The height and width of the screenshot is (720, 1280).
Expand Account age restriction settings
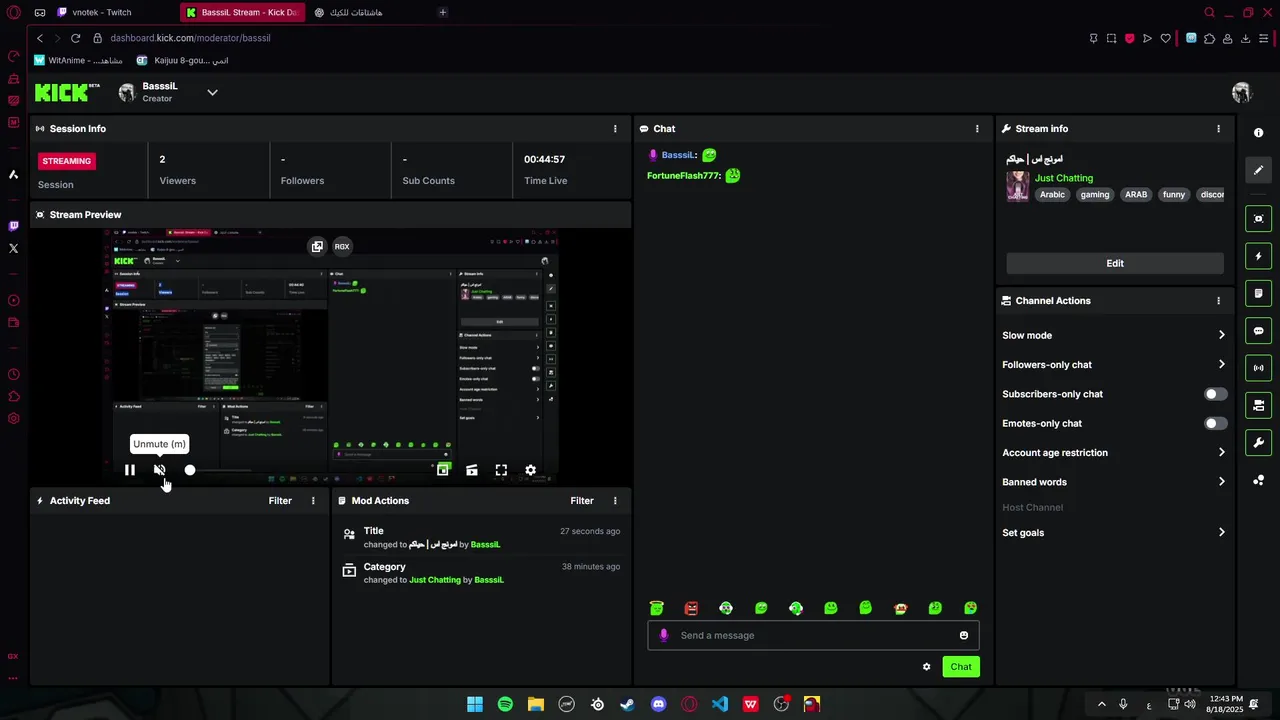[1114, 453]
